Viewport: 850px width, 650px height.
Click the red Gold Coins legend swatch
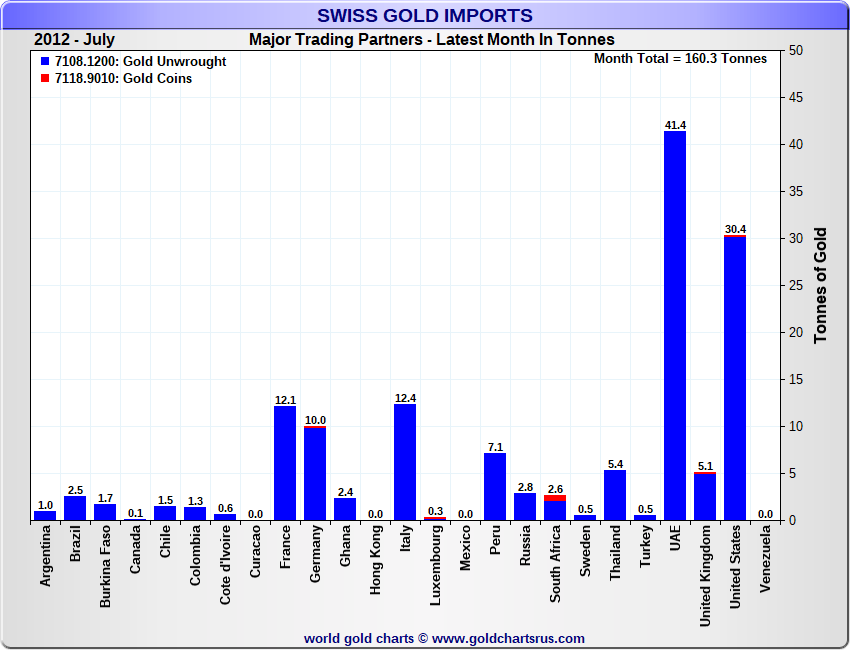45,79
